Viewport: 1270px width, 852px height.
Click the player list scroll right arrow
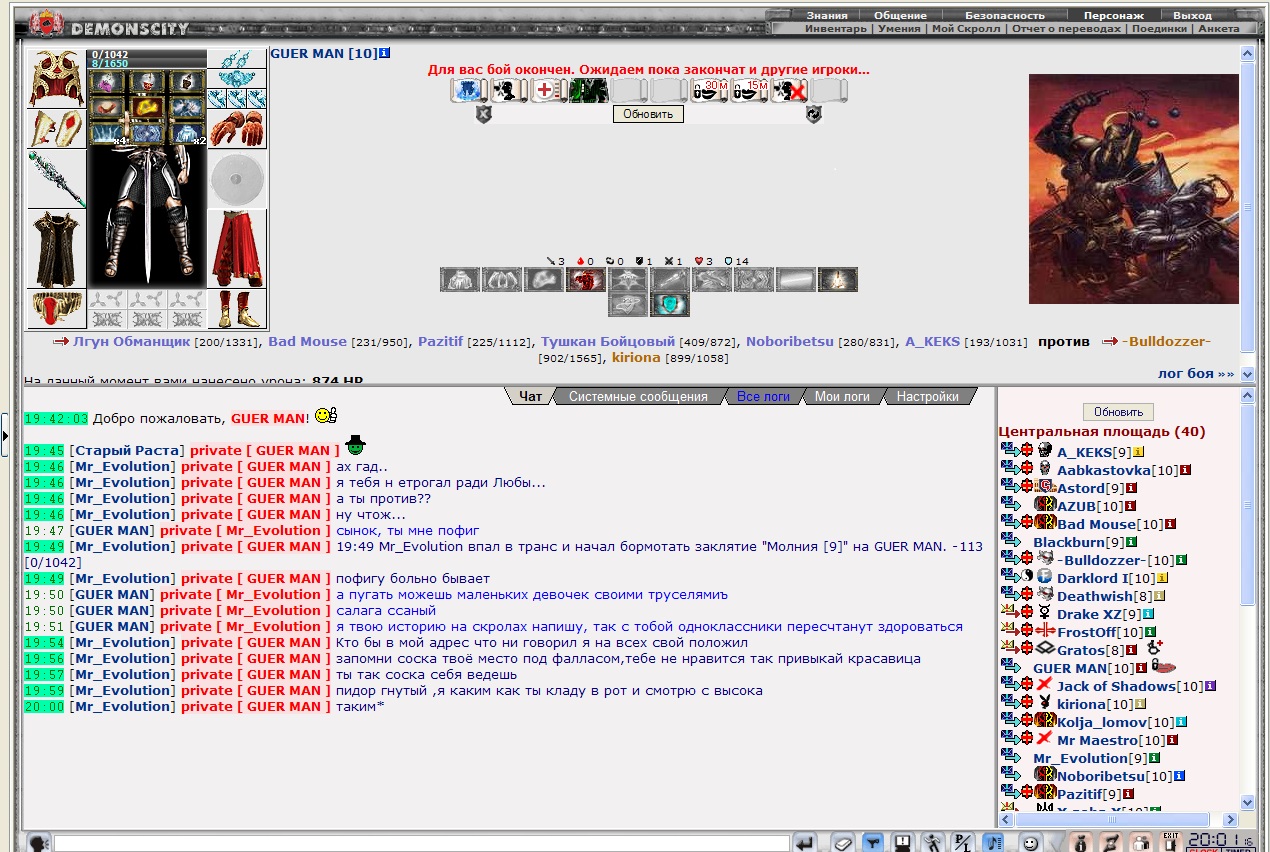(1231, 819)
